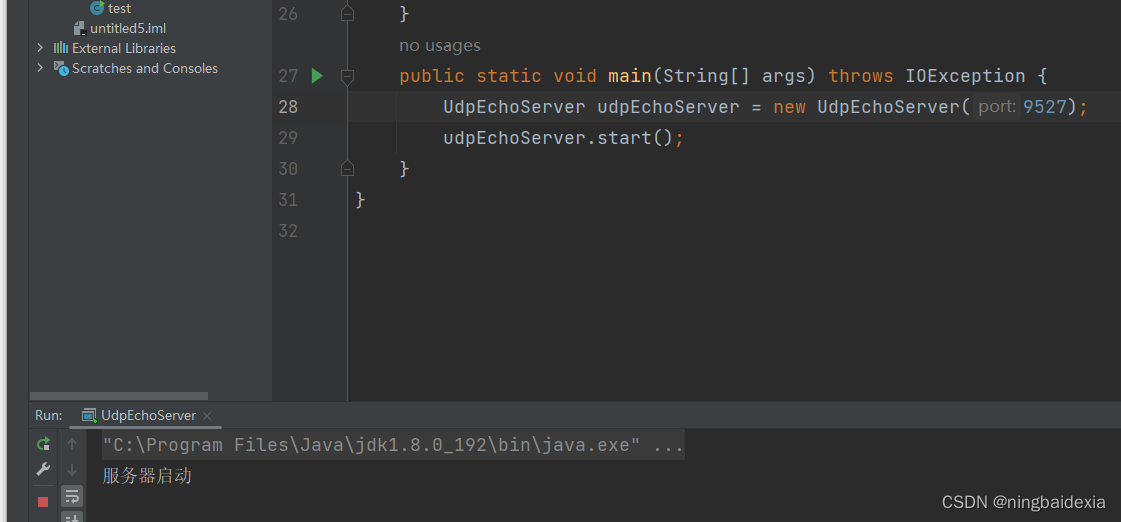Screen dimensions: 1121x522
Task: Click the line number 28 in the gutter
Action: [288, 107]
